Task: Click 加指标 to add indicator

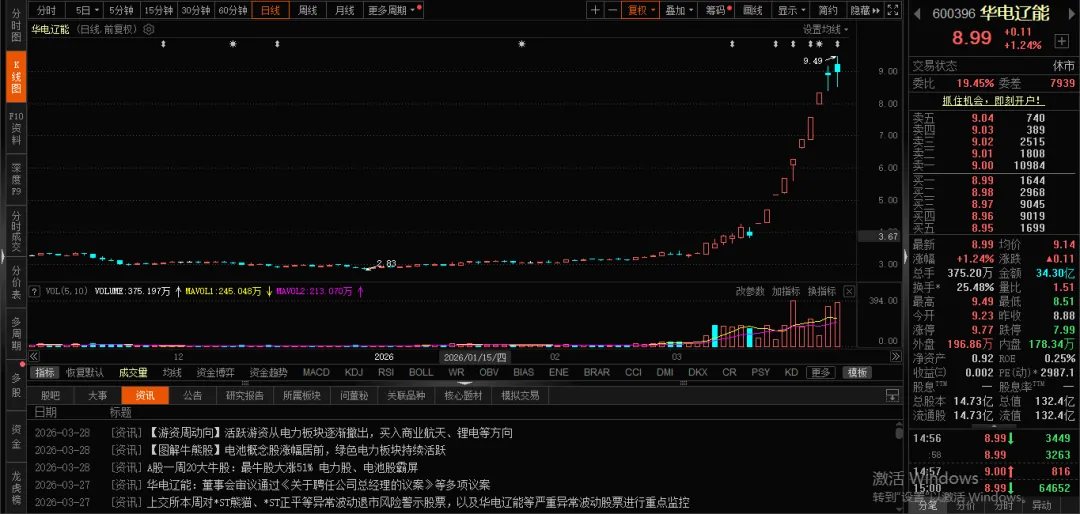Action: click(x=786, y=291)
